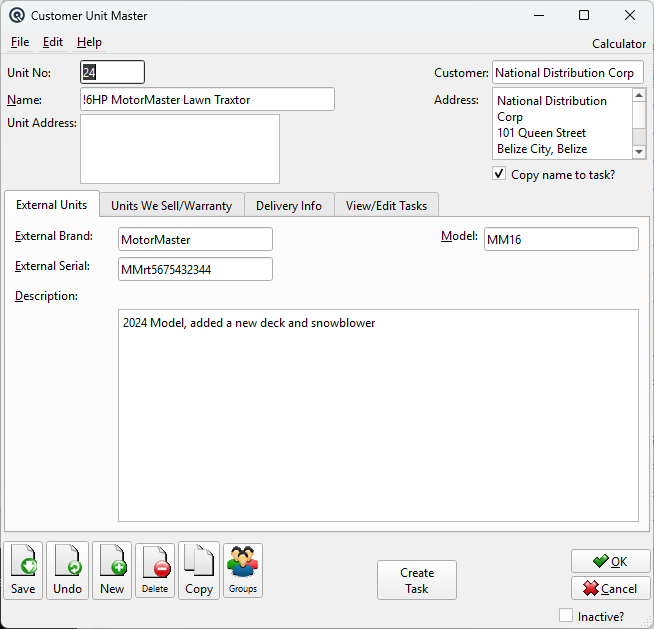Switch to the External Units tab
Screen dimensions: 654x629
(52, 205)
